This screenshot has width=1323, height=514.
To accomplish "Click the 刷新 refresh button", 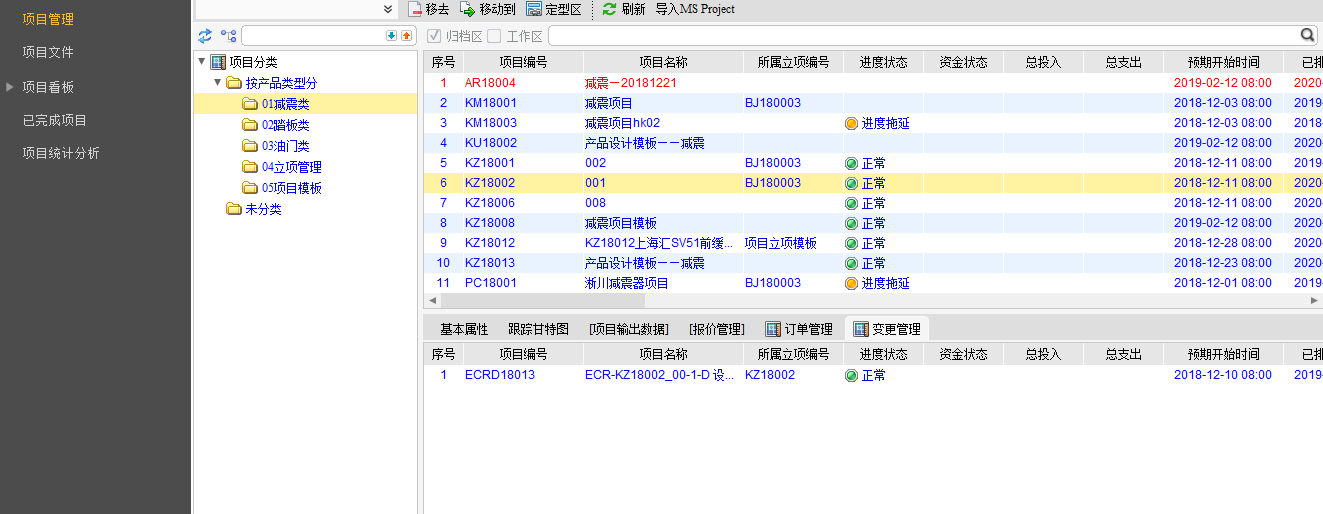I will [x=624, y=9].
